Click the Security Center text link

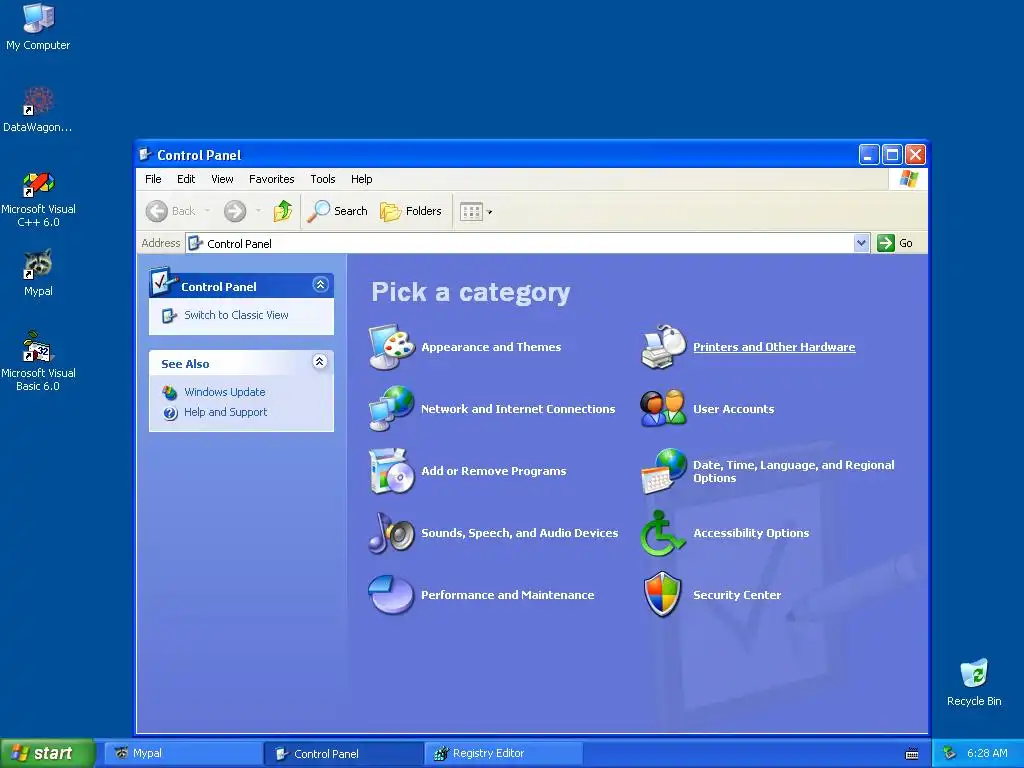coord(737,595)
